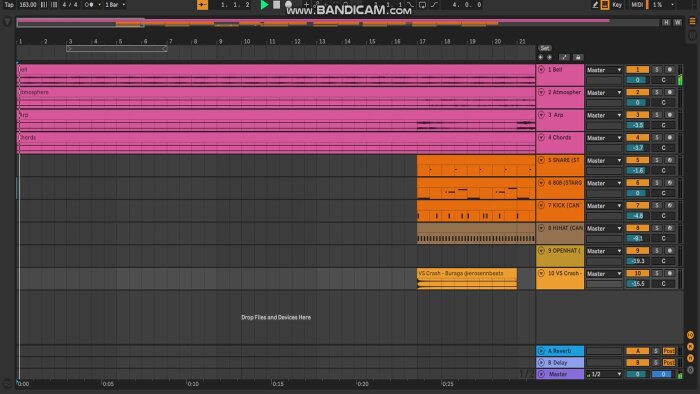Image resolution: width=700 pixels, height=394 pixels.
Task: Deactivate track 3 Arp activator
Action: tap(638, 115)
